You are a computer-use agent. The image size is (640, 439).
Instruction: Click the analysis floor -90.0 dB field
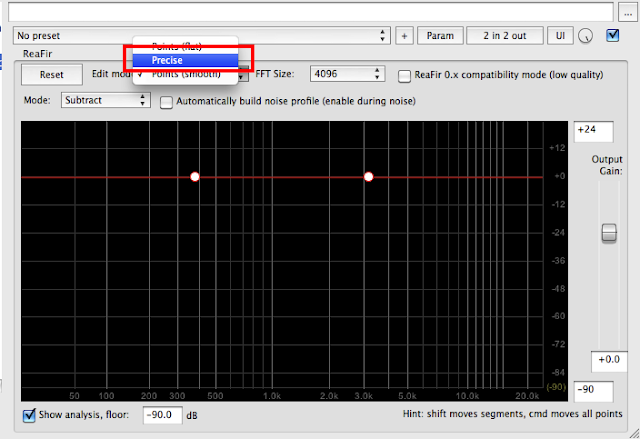point(162,415)
